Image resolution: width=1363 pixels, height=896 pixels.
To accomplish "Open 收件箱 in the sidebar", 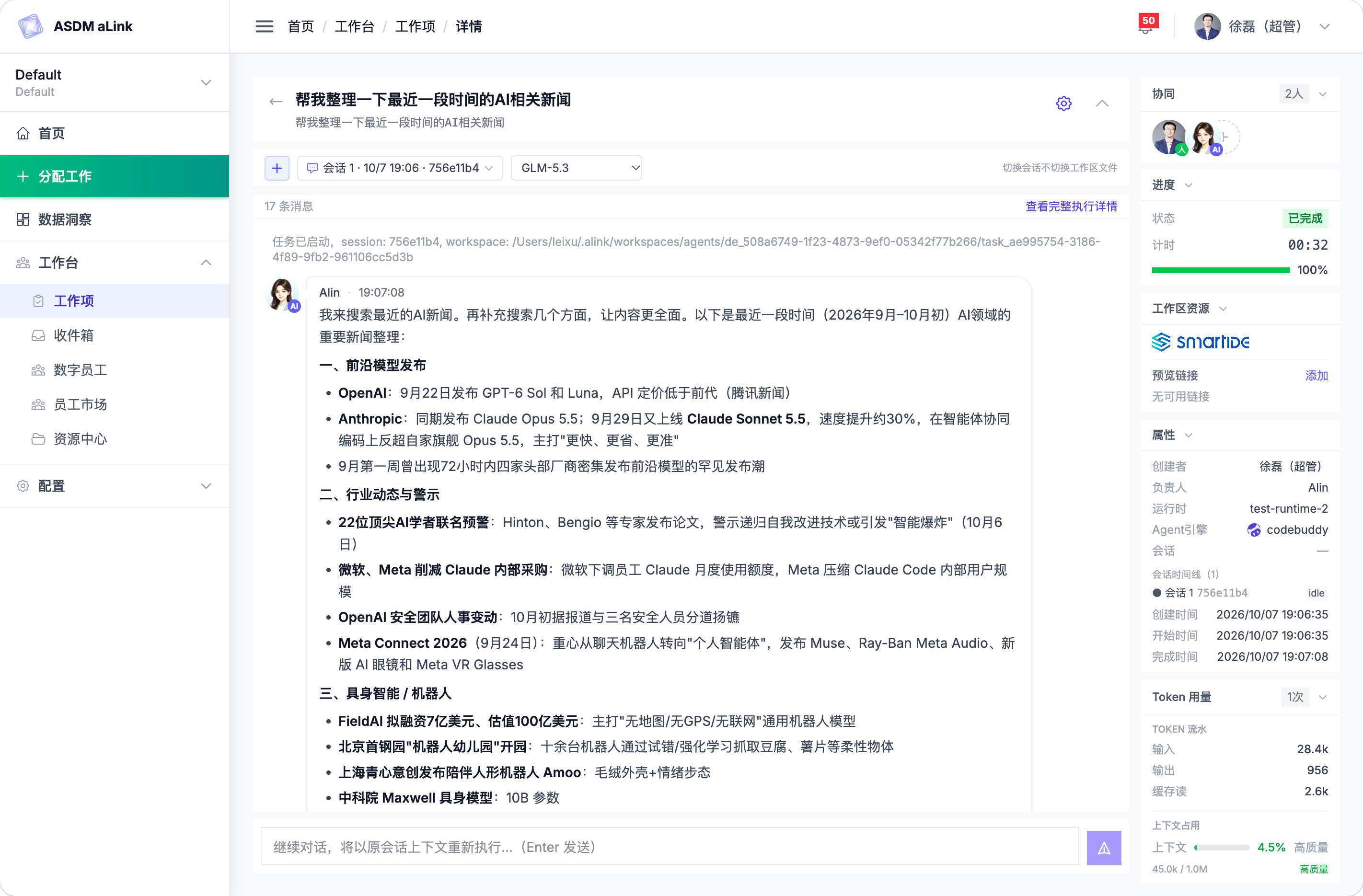I will [115, 335].
